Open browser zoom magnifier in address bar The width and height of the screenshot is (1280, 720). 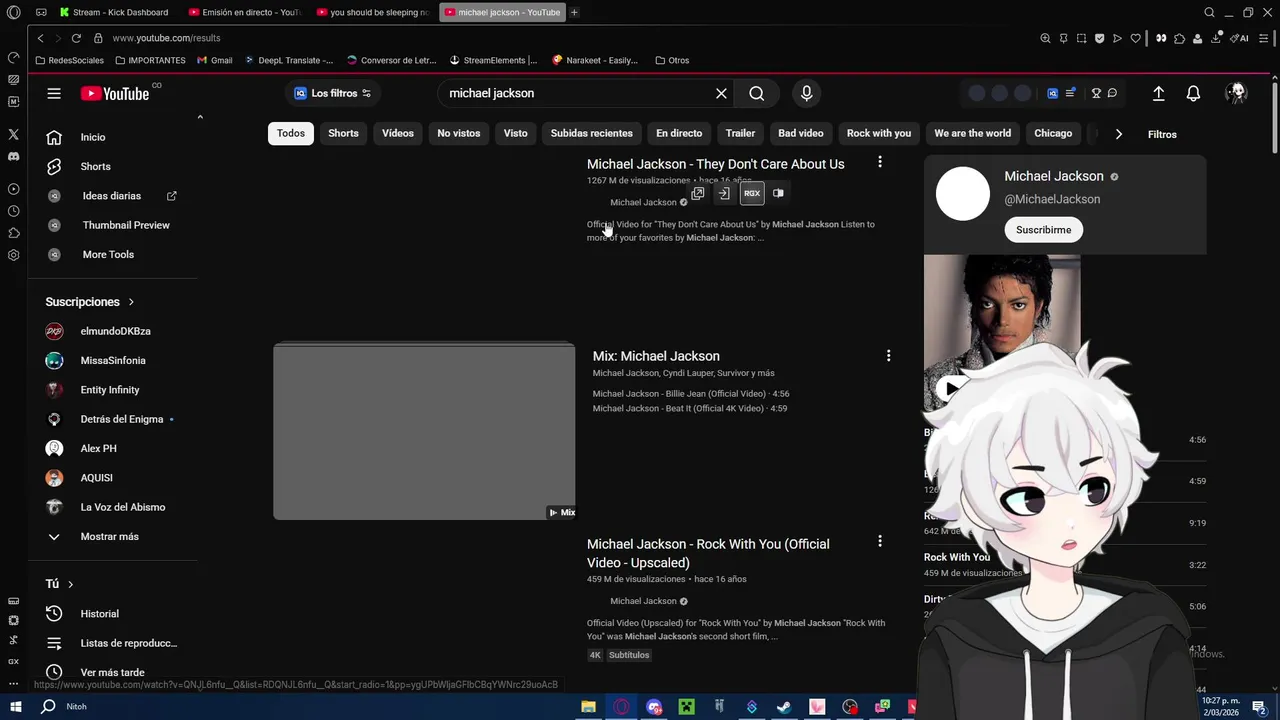pos(1045,38)
